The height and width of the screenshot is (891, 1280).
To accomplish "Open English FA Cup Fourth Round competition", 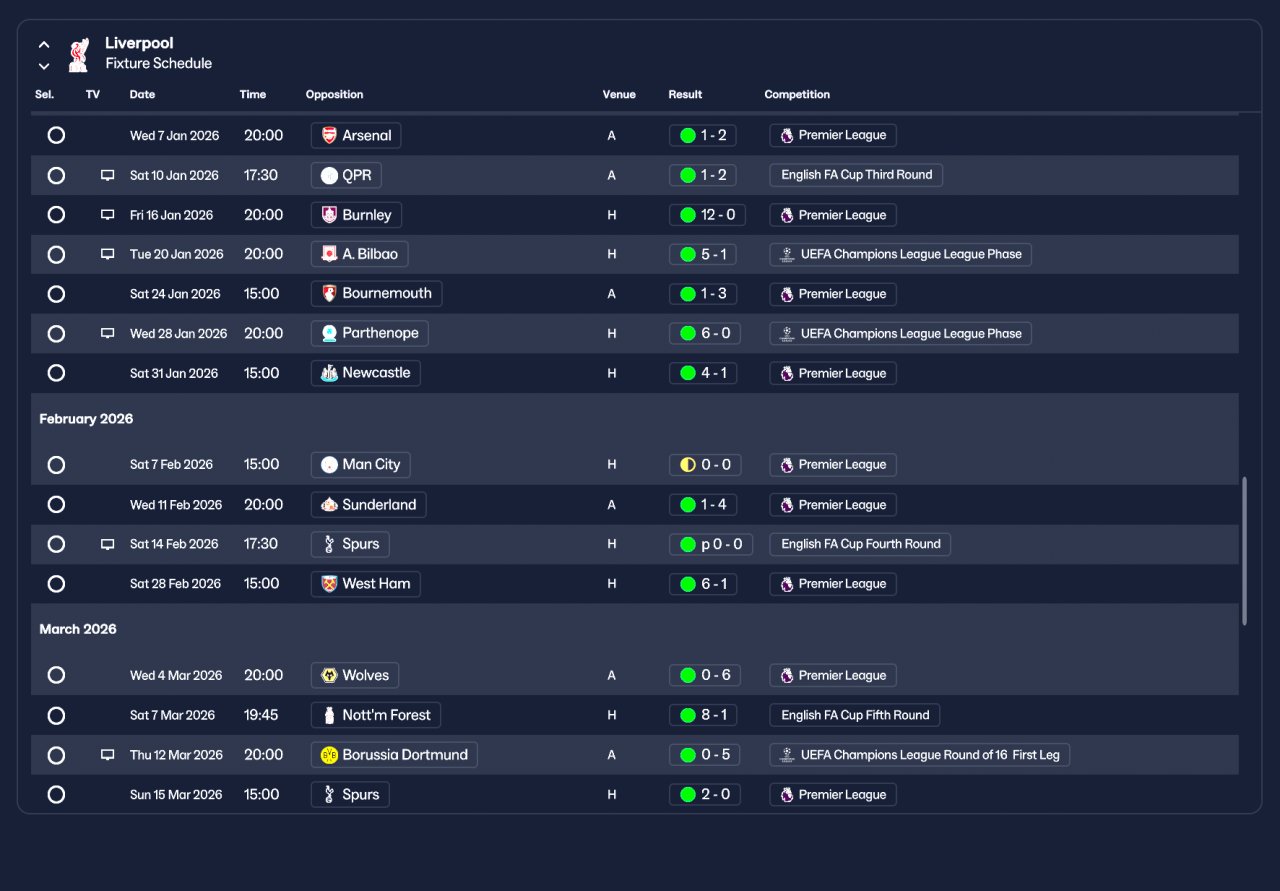I will (860, 544).
